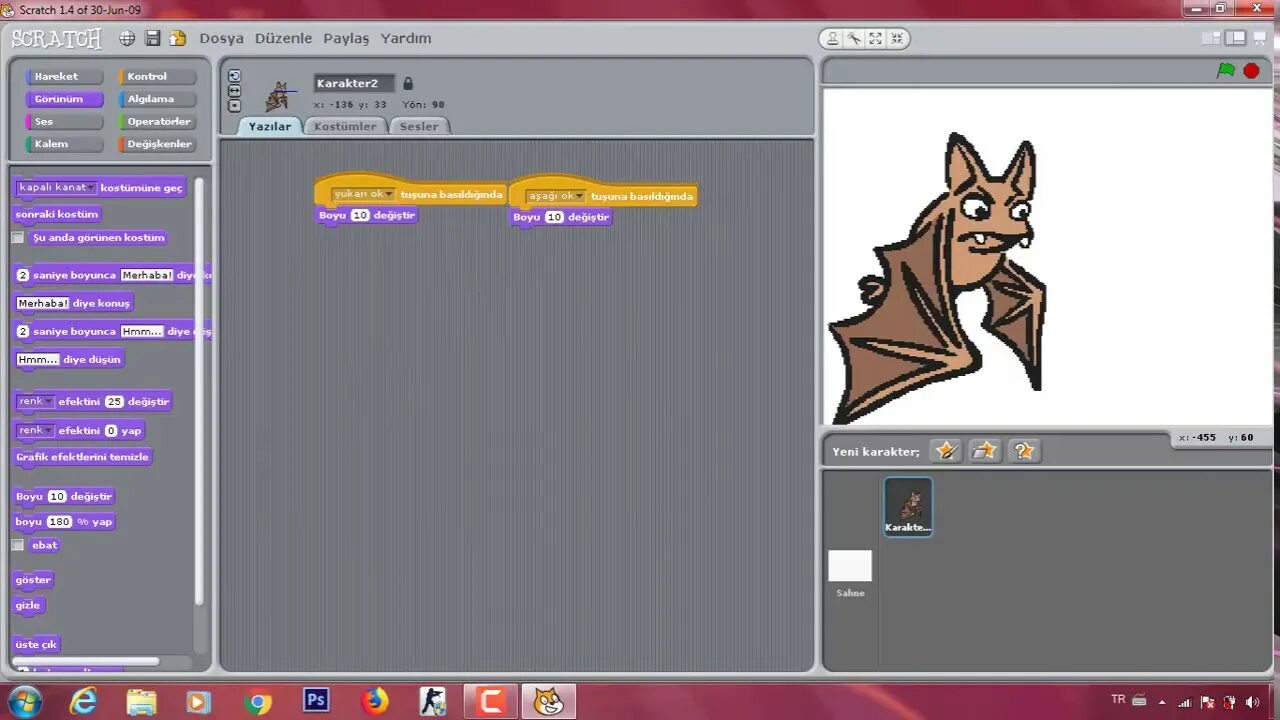Screen dimensions: 1280x720
Task: Open the Kalem block category
Action: click(64, 144)
